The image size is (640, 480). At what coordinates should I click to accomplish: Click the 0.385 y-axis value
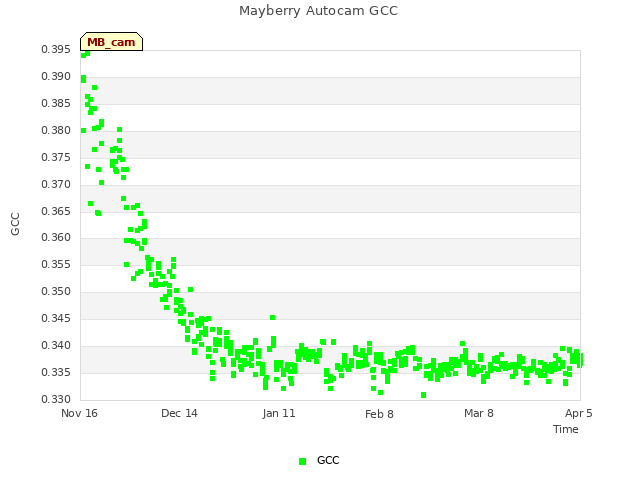[56, 103]
